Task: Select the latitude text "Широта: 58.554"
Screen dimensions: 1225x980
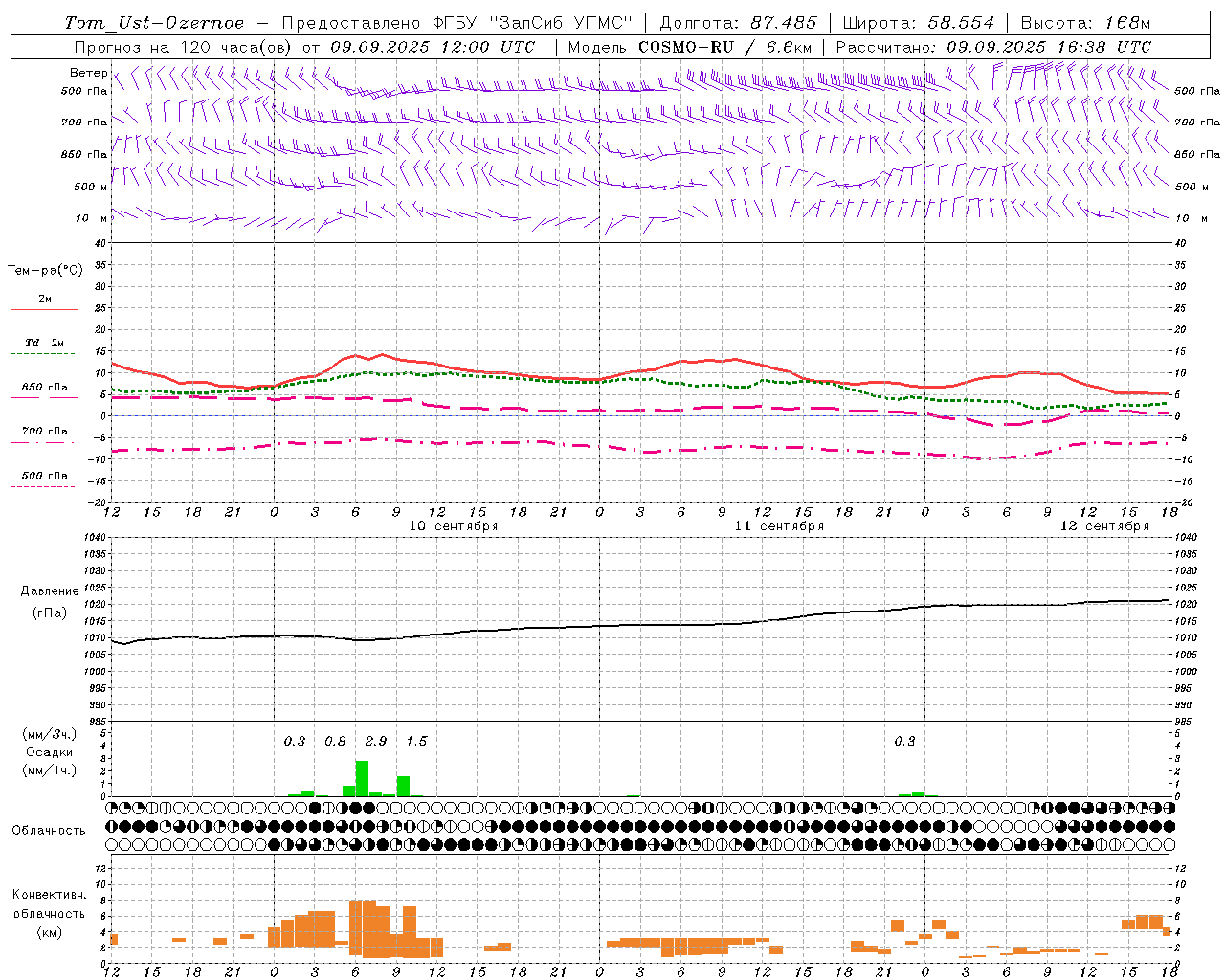Action: [x=918, y=23]
